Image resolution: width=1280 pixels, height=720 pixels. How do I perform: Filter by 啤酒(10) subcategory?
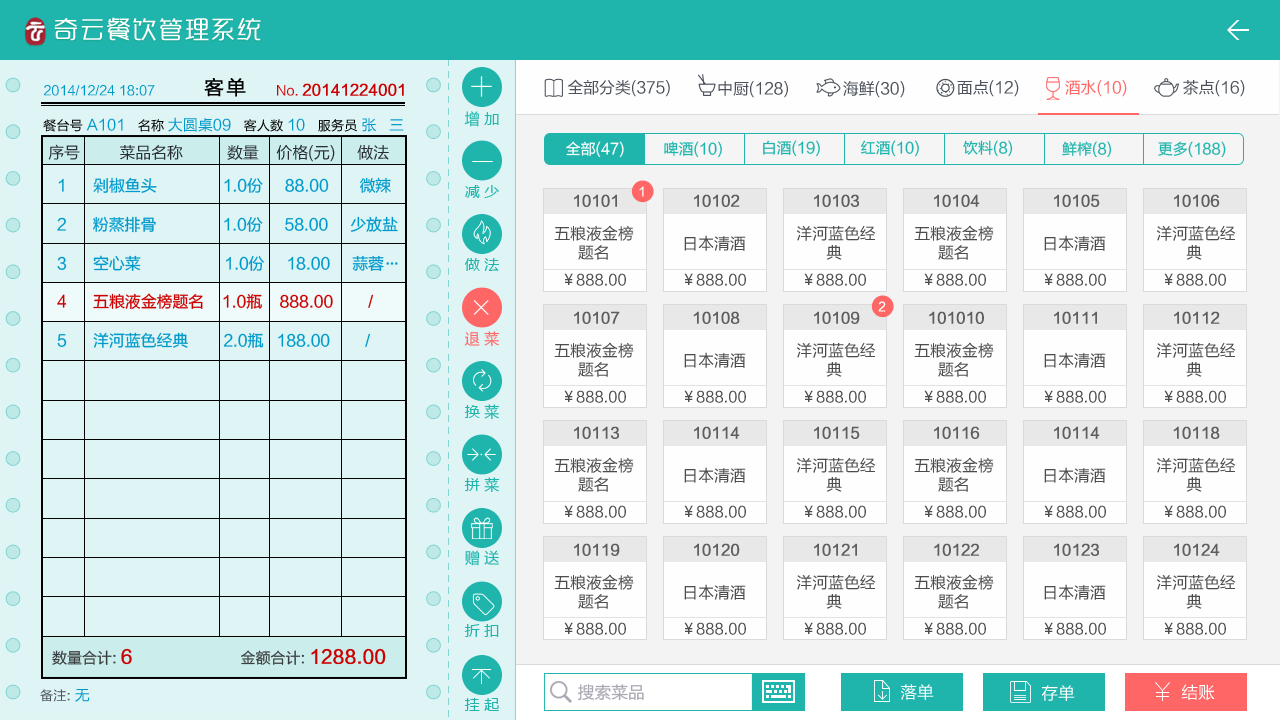[694, 149]
